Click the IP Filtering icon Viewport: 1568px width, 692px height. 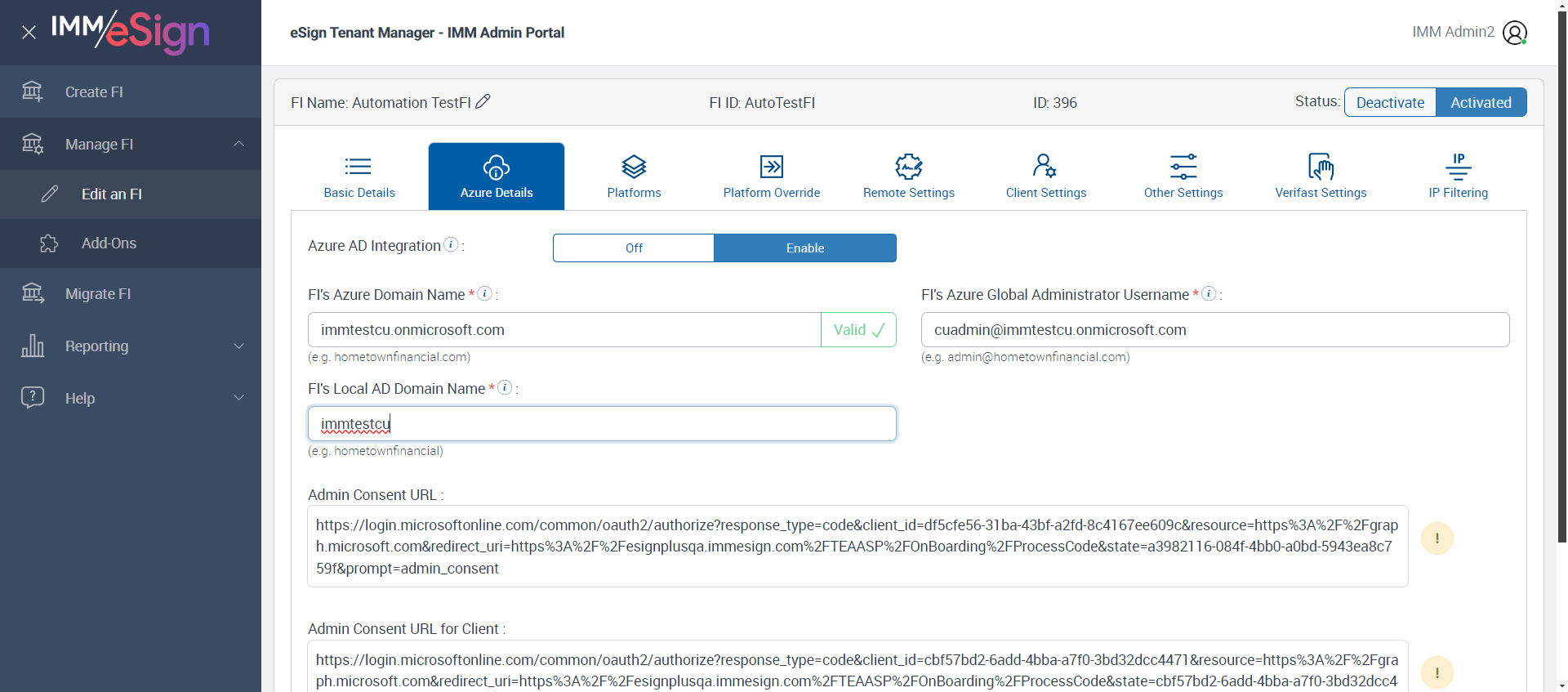pyautogui.click(x=1459, y=166)
